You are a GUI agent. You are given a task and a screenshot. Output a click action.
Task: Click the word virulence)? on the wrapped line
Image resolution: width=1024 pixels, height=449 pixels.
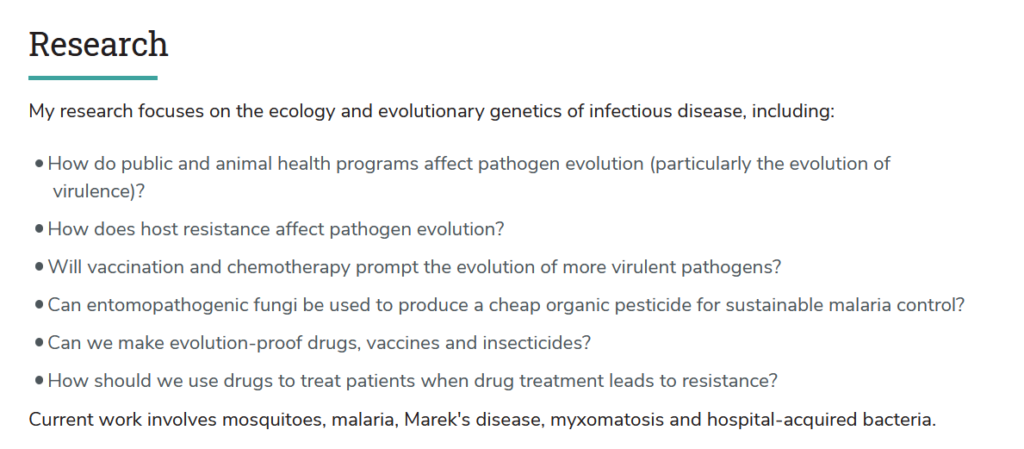tap(99, 192)
